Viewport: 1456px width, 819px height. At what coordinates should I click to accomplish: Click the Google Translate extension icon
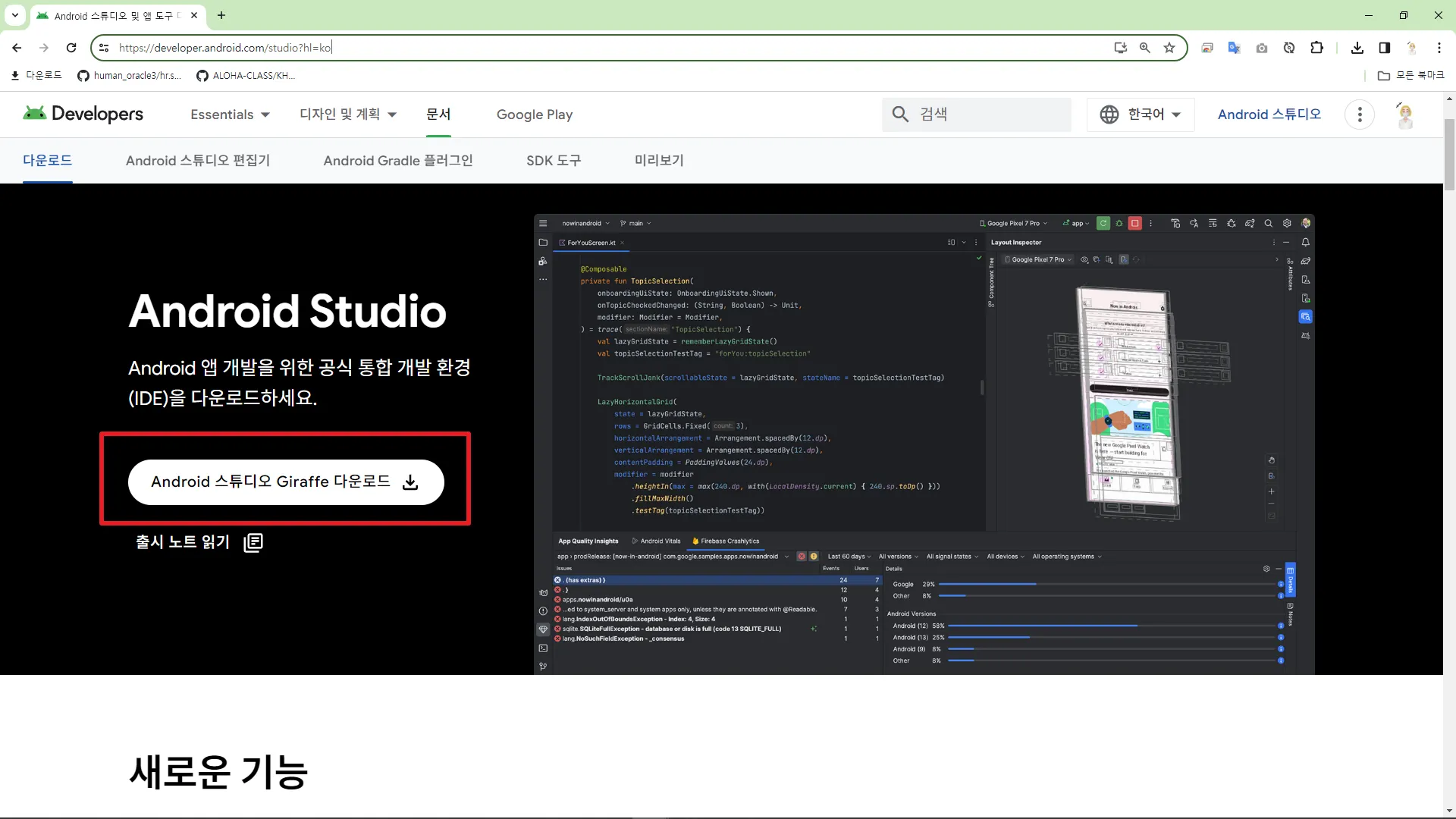[1235, 48]
